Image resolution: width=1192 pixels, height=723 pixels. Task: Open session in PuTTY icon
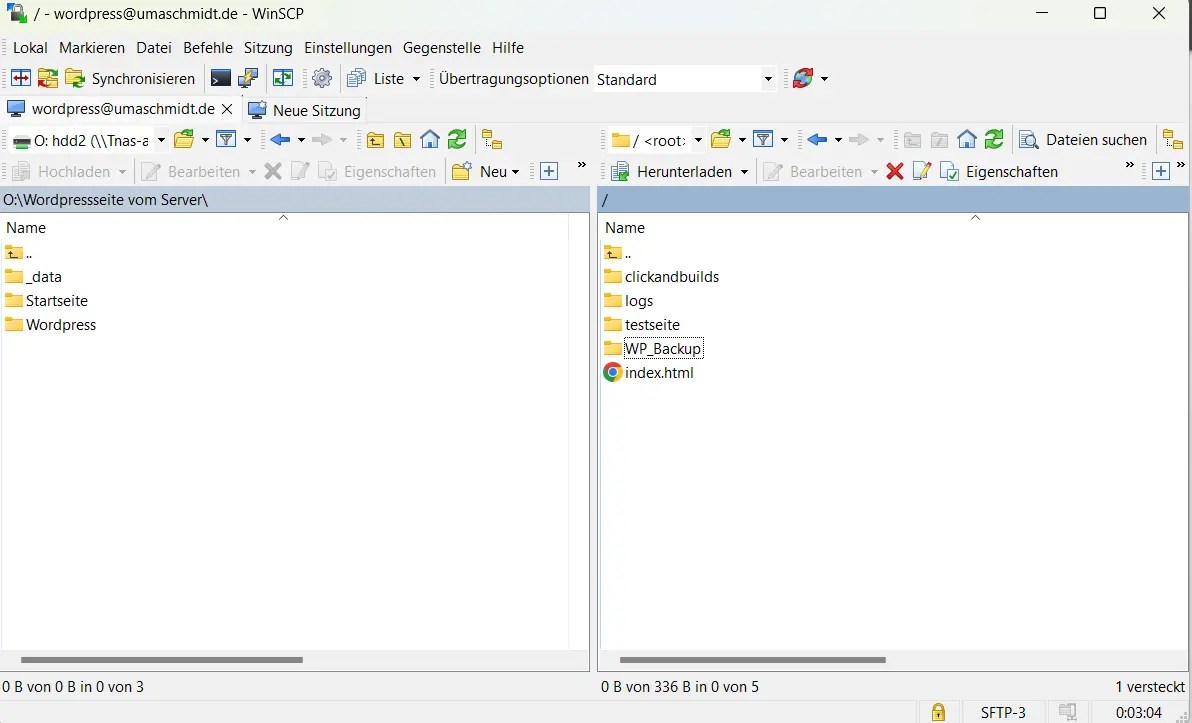tap(248, 78)
